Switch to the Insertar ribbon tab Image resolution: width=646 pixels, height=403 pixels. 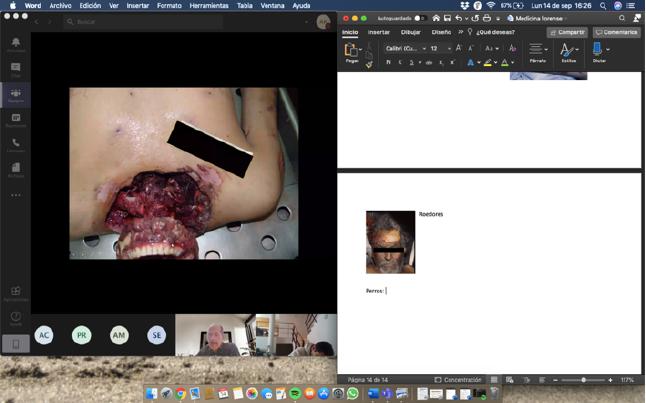point(379,32)
